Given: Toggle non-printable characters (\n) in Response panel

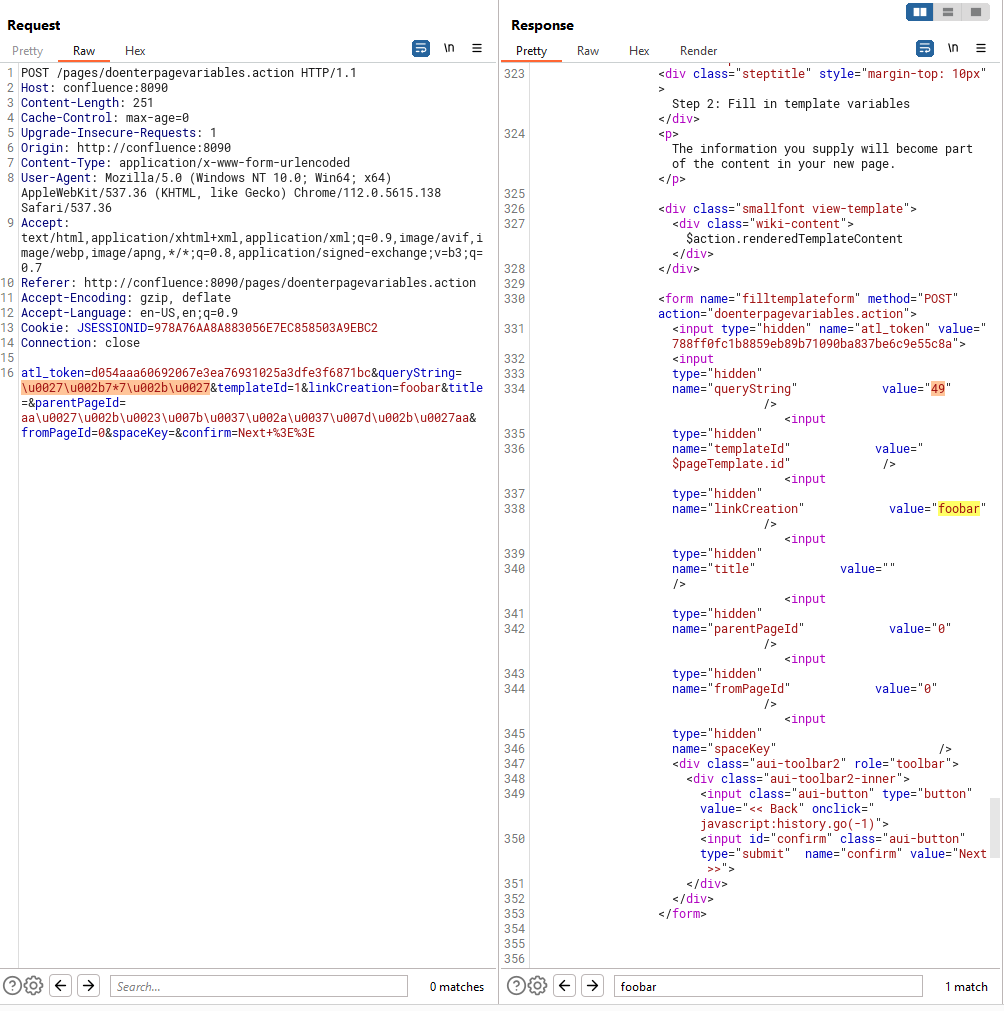Looking at the screenshot, I should (x=953, y=48).
